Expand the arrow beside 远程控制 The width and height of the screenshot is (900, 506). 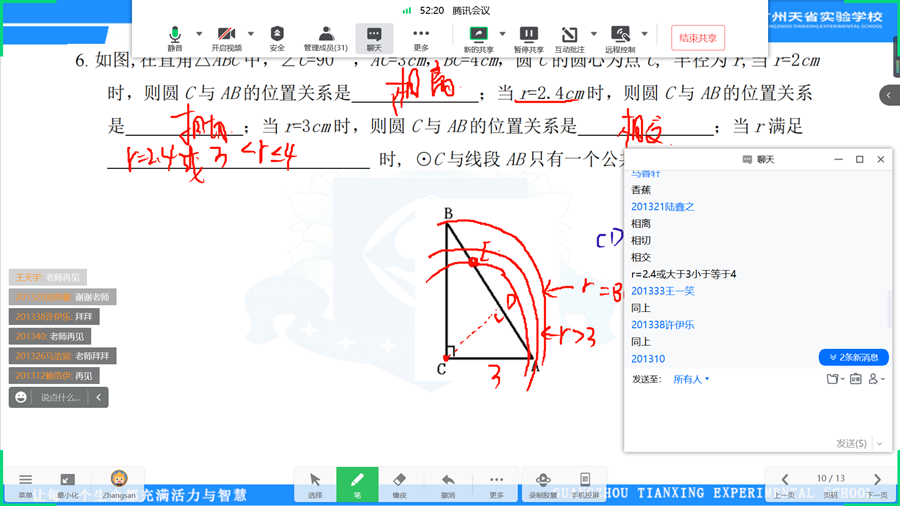(x=644, y=34)
